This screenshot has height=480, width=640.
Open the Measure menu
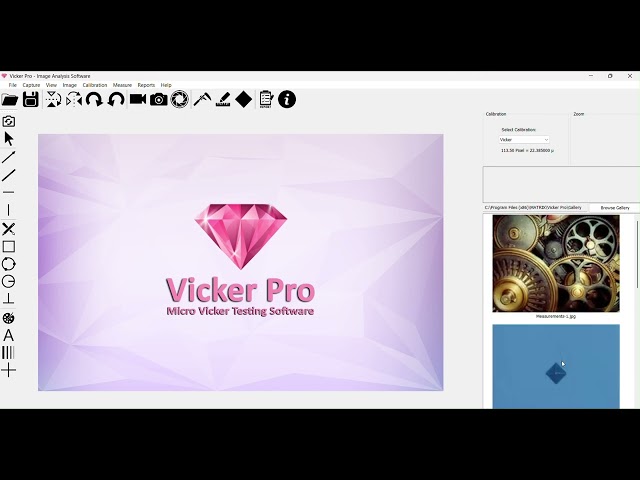122,85
